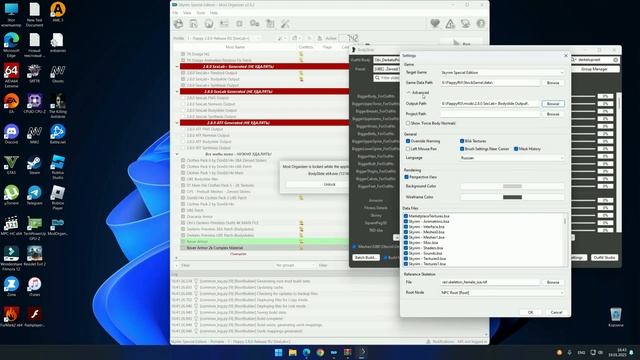Click the create backup icon beside Active counter
This screenshot has width=640, height=360.
[x=320, y=38]
